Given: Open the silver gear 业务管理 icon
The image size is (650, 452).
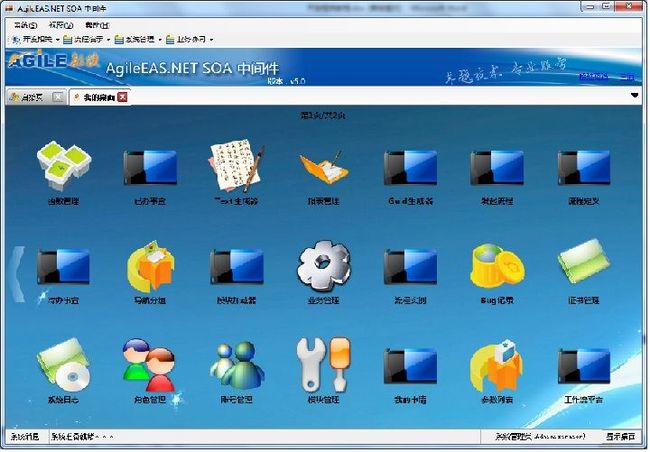Looking at the screenshot, I should tap(323, 266).
